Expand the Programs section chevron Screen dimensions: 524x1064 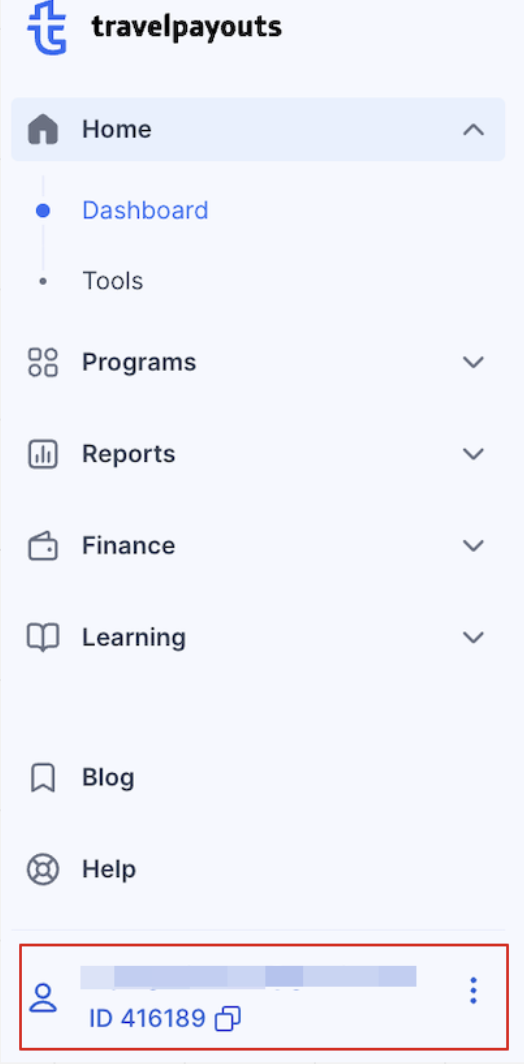click(x=473, y=362)
